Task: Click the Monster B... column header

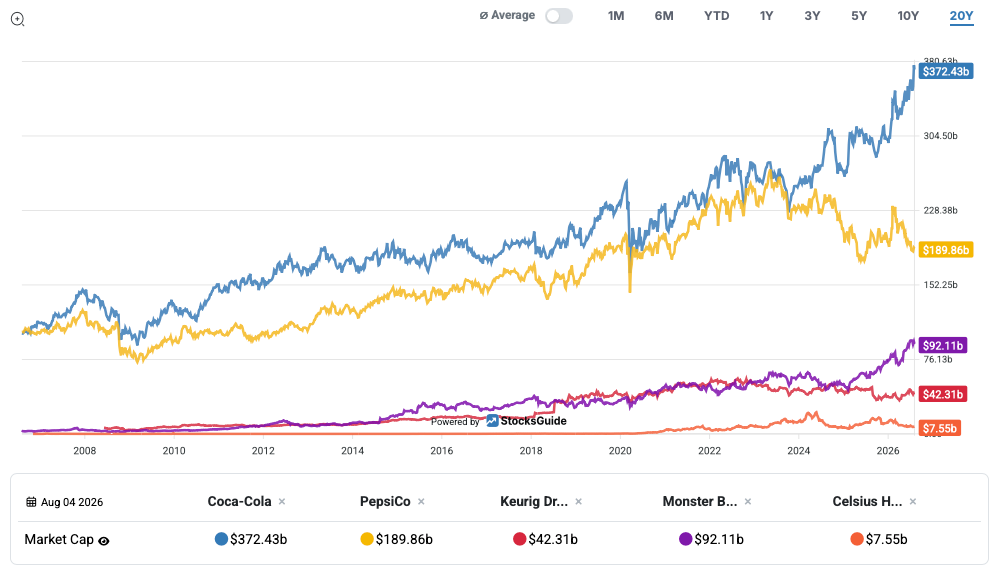Action: point(700,501)
